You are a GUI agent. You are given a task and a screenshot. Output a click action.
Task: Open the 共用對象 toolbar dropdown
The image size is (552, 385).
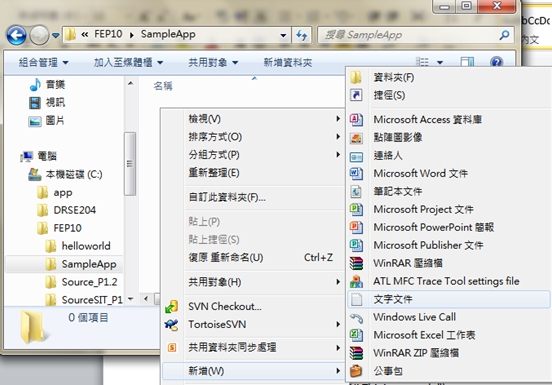click(x=213, y=63)
